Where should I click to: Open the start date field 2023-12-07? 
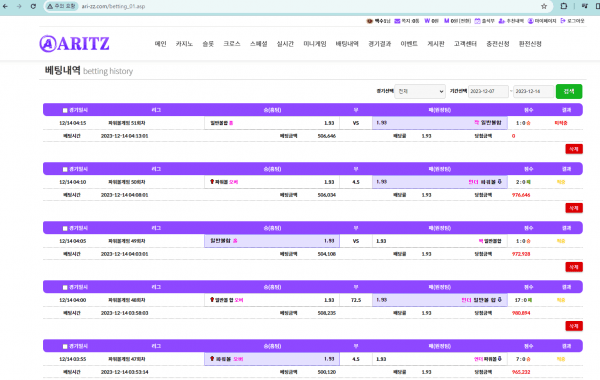point(488,91)
